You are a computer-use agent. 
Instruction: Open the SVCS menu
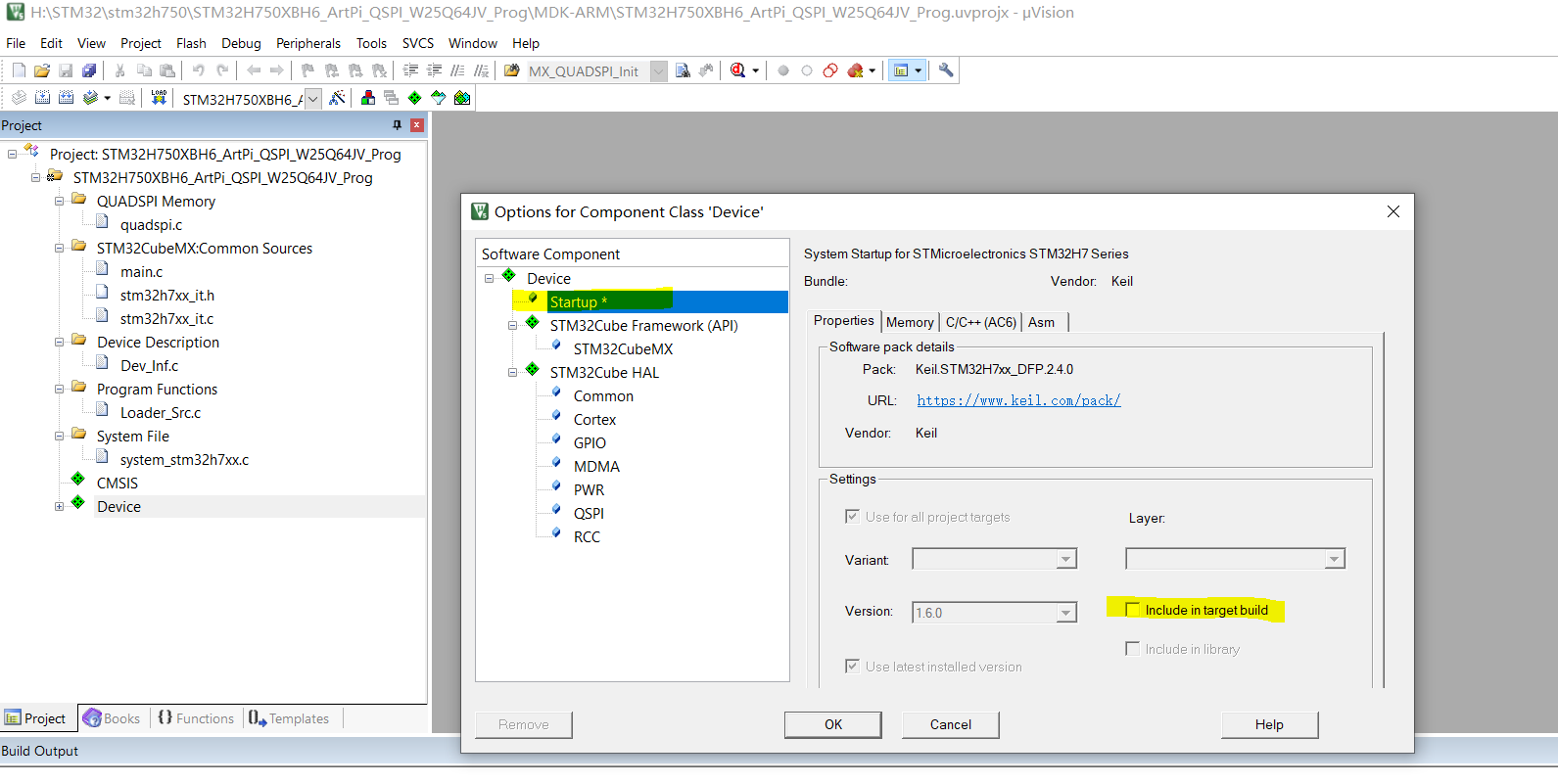point(418,43)
